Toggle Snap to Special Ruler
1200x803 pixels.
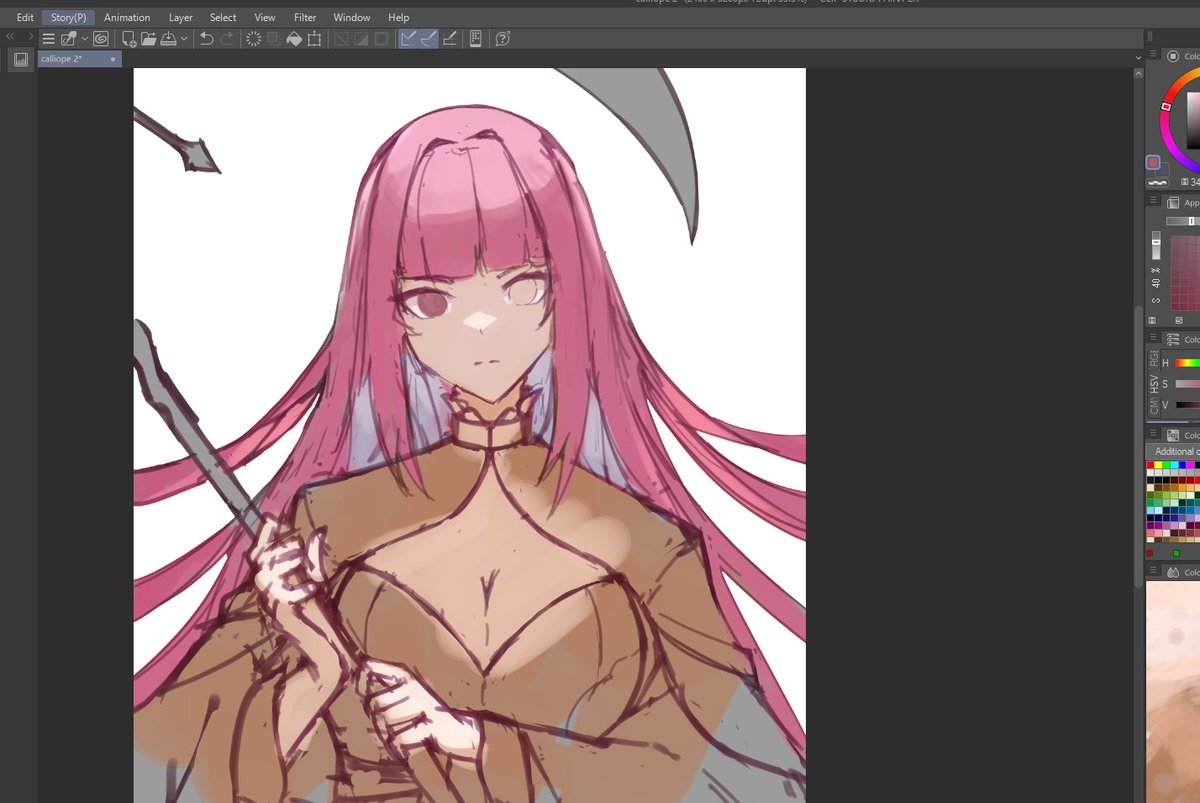(x=428, y=39)
